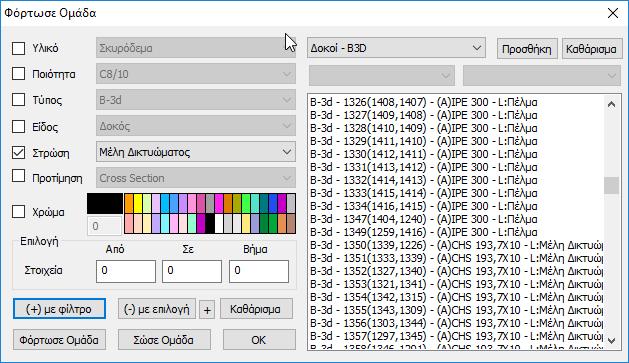Open the 'C8/10' quality dropdown
The image size is (629, 363).
pos(196,74)
